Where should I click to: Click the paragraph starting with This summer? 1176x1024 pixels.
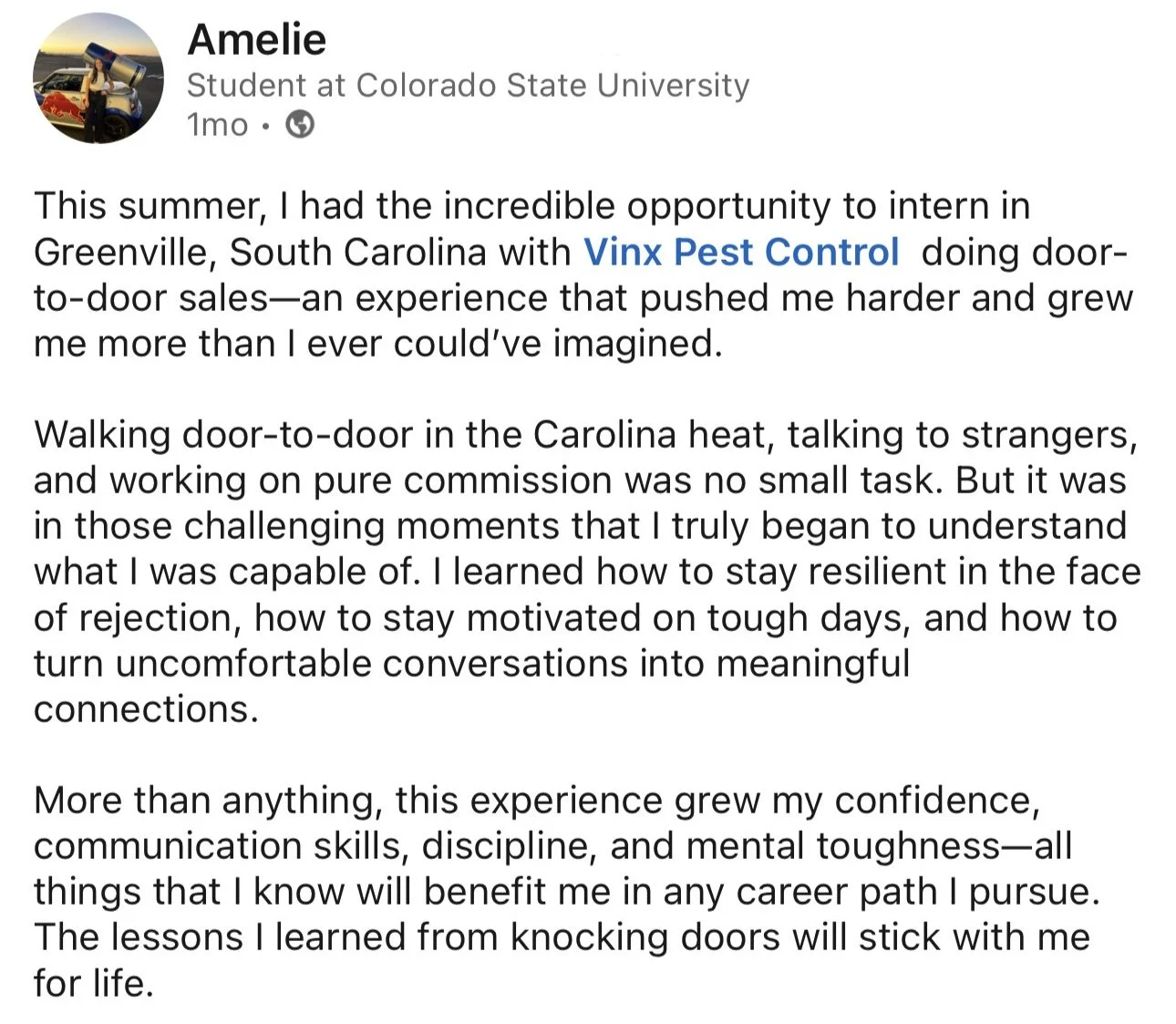(583, 274)
